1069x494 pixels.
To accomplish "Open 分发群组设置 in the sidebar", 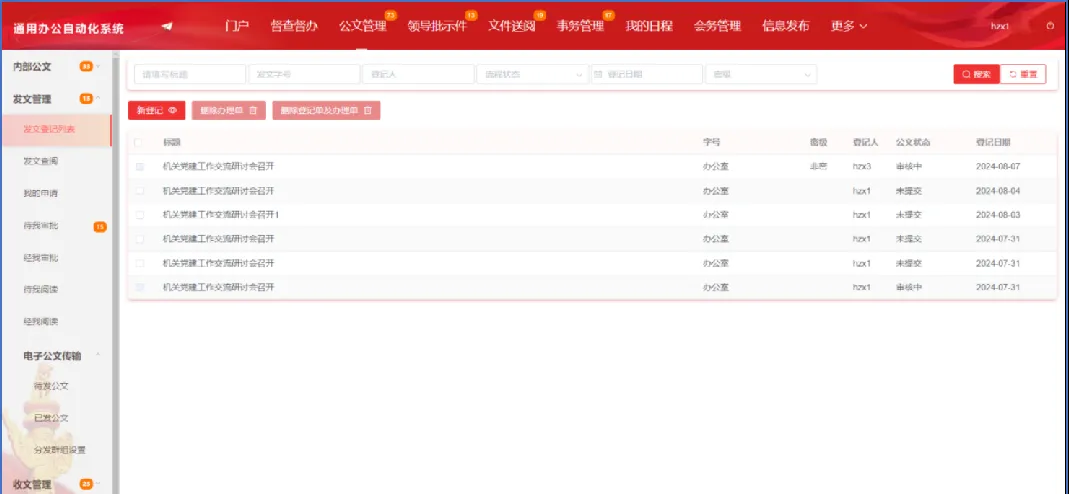I will [x=60, y=450].
